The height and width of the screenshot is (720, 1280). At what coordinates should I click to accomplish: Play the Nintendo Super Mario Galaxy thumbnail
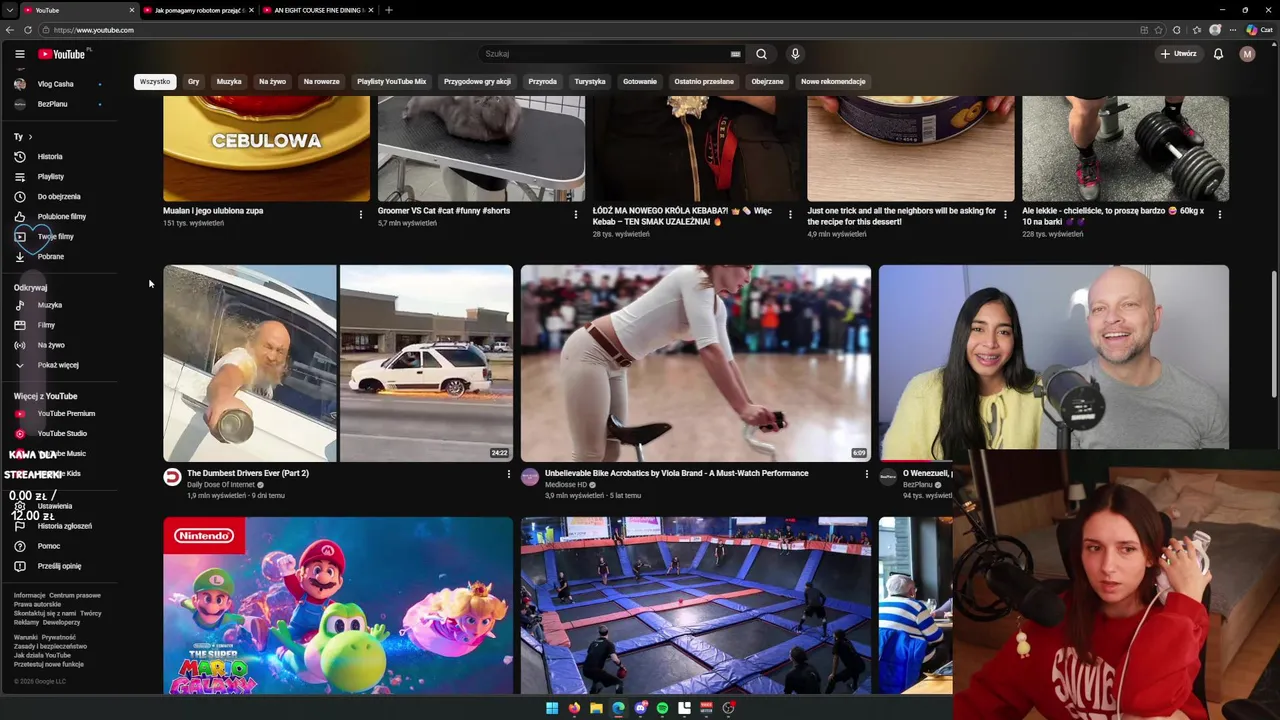338,605
